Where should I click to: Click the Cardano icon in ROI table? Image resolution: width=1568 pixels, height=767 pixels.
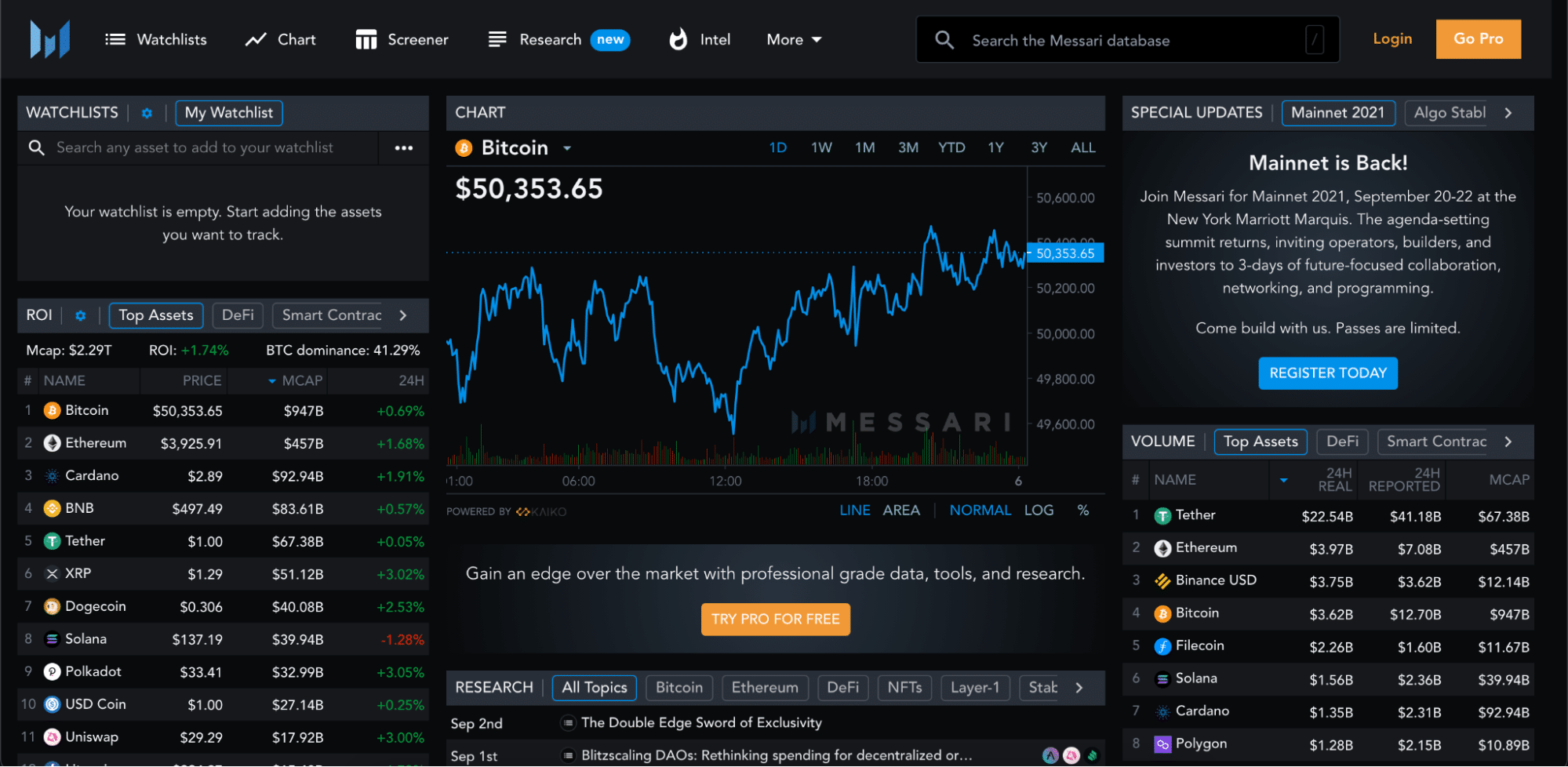(52, 476)
